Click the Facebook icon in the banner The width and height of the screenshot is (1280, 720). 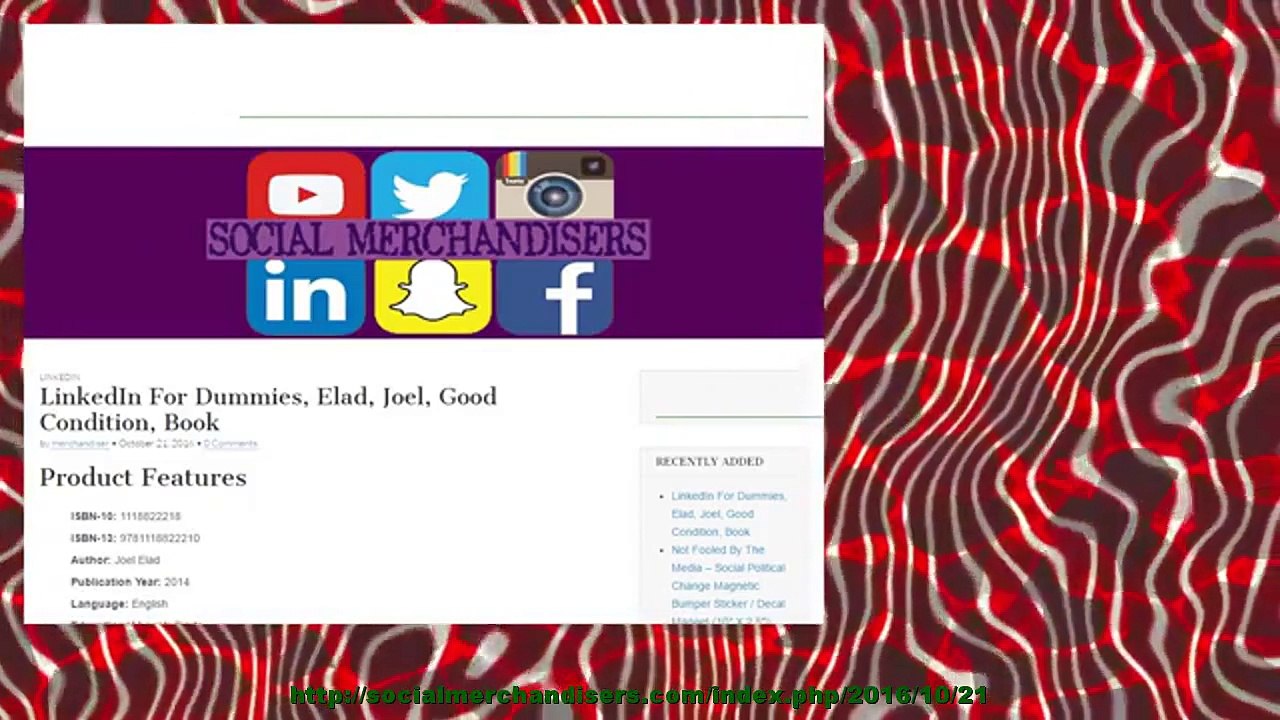[x=554, y=296]
